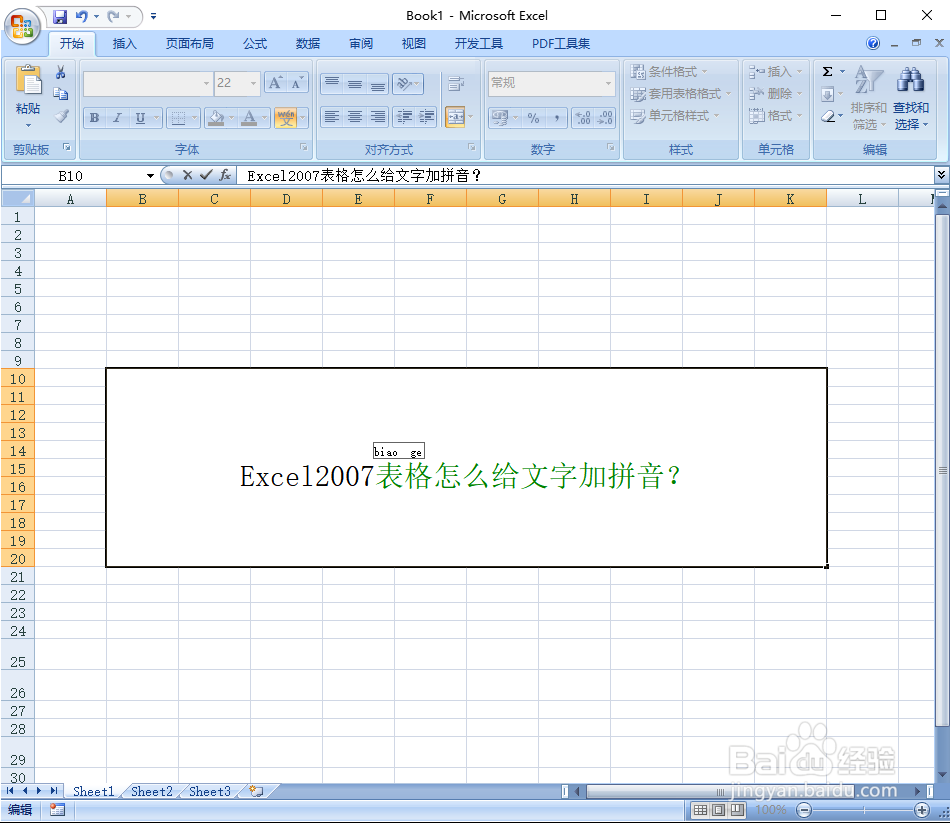Image resolution: width=950 pixels, height=823 pixels.
Task: Set top vertical alignment
Action: pos(332,83)
